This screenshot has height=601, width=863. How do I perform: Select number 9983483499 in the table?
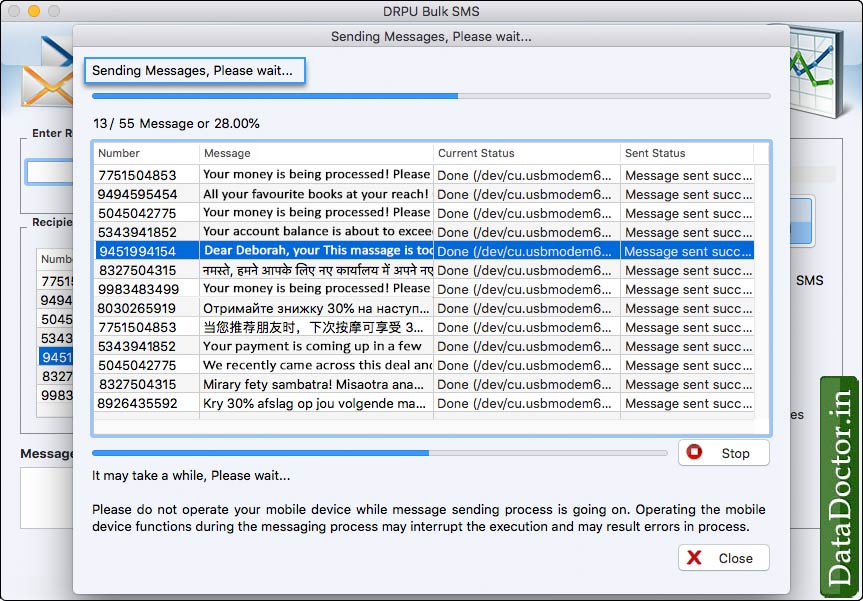coord(139,289)
